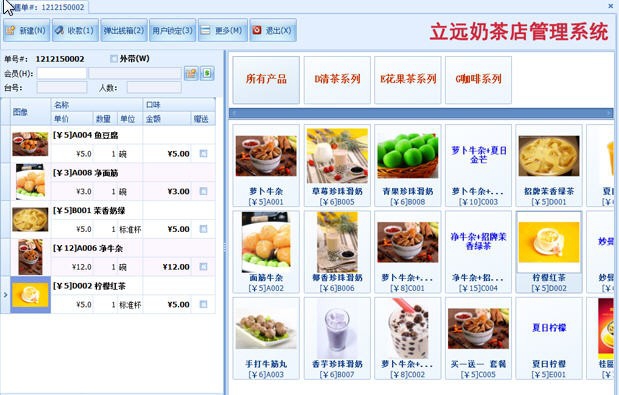Open the 更多(M) menu
This screenshot has height=395, width=619.
[223, 30]
